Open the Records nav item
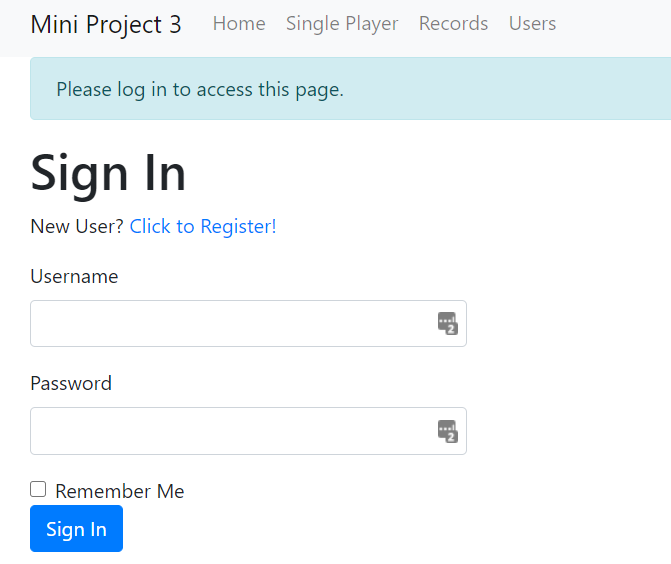 click(x=453, y=24)
